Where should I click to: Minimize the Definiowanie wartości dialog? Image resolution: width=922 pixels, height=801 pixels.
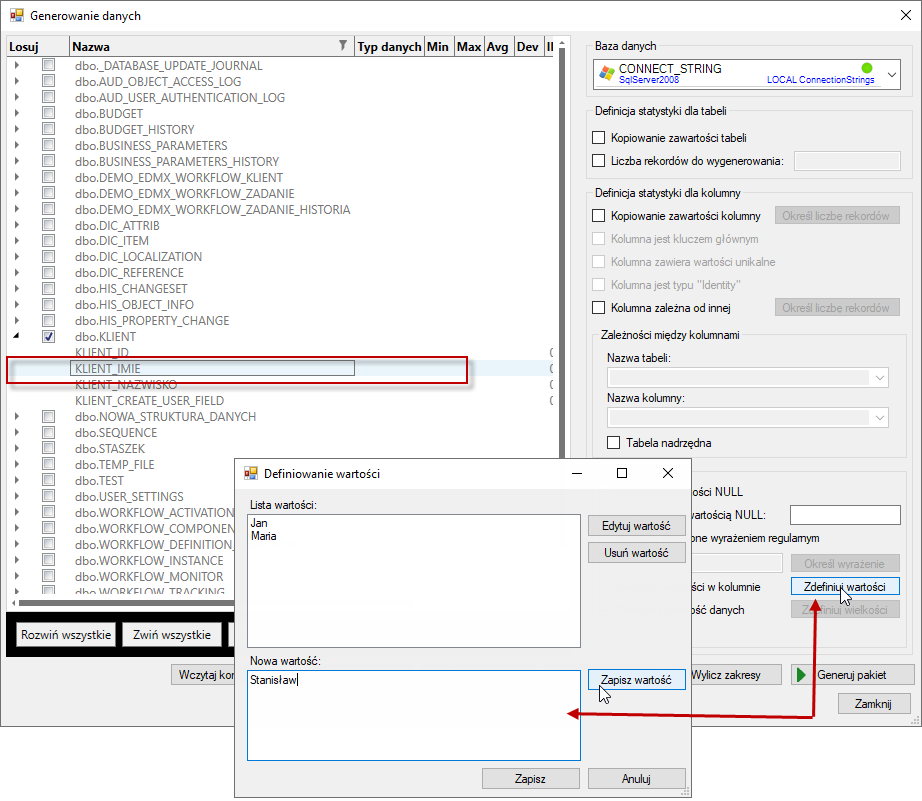[577, 473]
